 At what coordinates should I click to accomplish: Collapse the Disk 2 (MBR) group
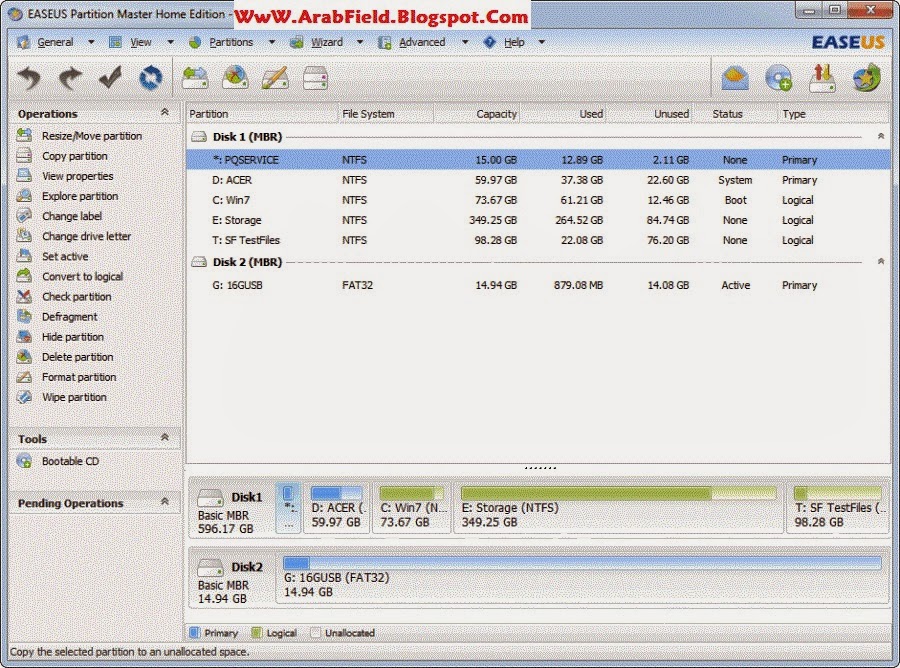(x=880, y=262)
